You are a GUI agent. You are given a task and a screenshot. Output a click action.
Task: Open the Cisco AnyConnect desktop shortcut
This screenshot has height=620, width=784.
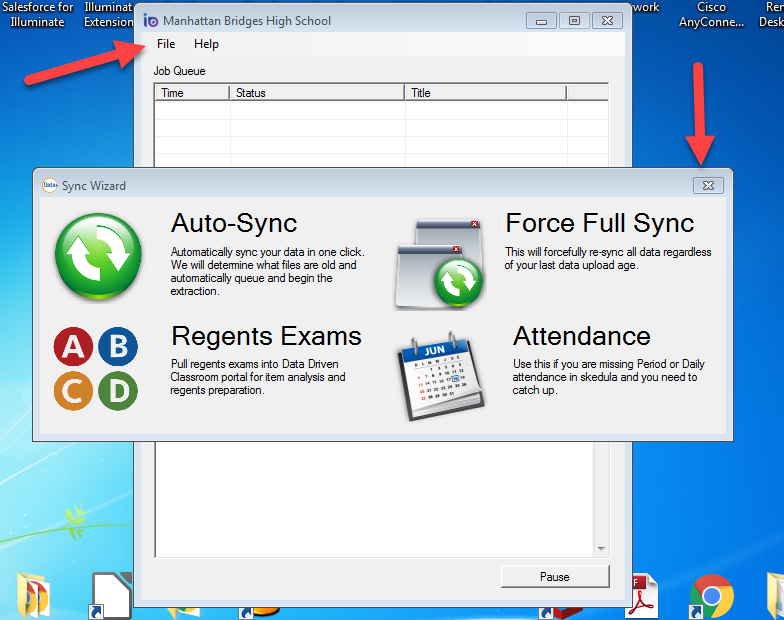711,14
